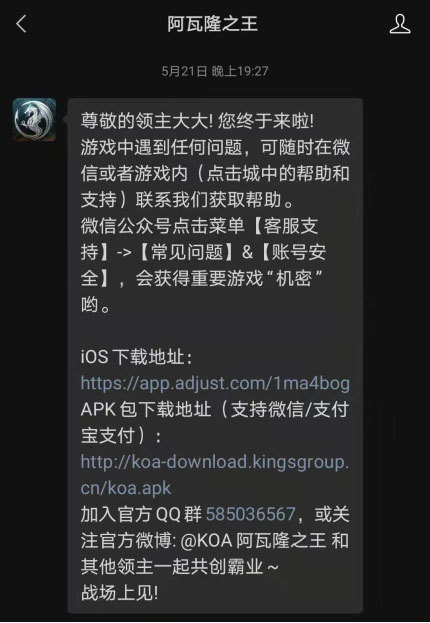Tap the cn/koa.apk link line
The height and width of the screenshot is (623, 430).
coord(126,488)
